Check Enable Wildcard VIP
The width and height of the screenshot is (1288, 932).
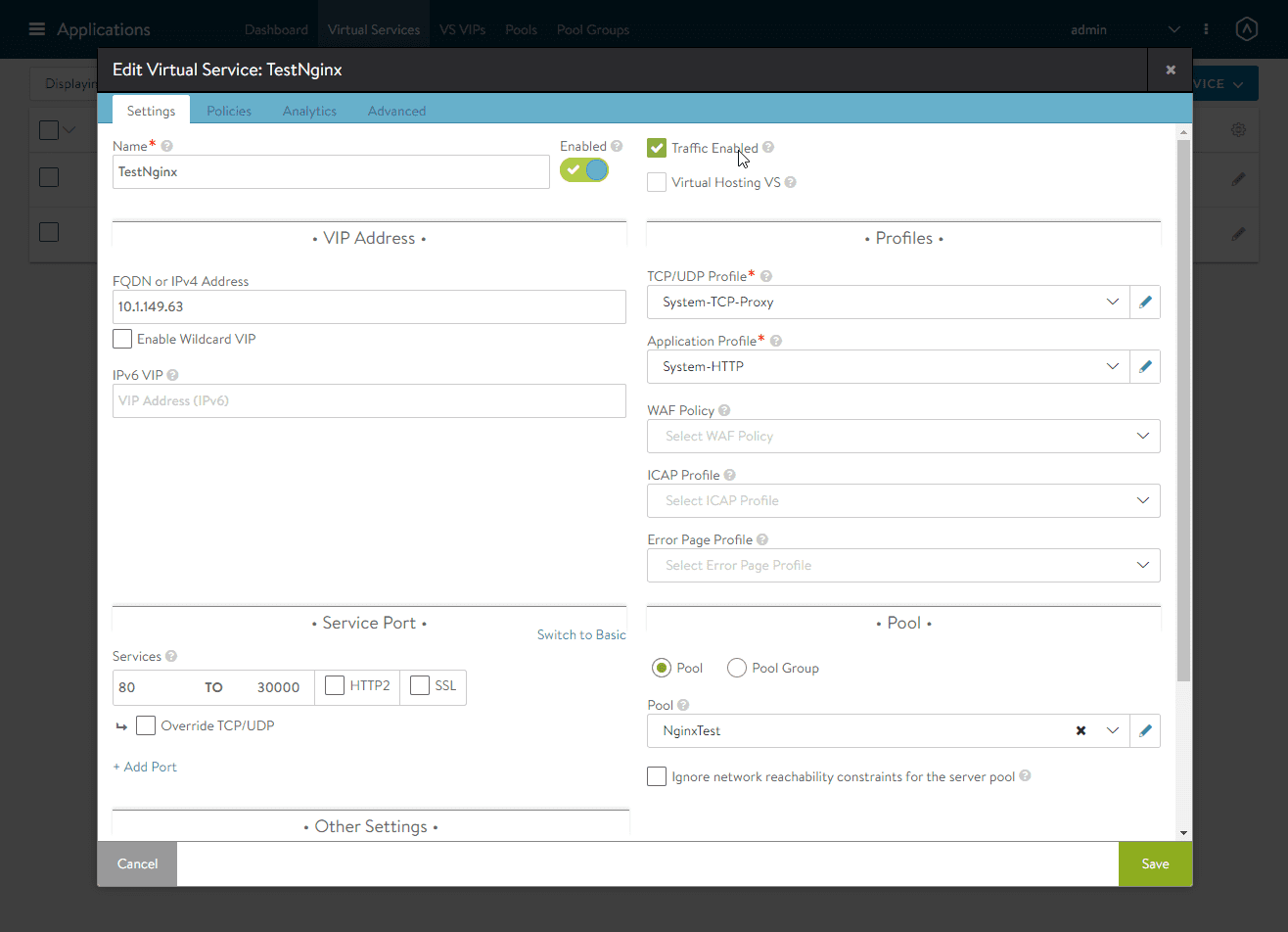click(x=122, y=339)
